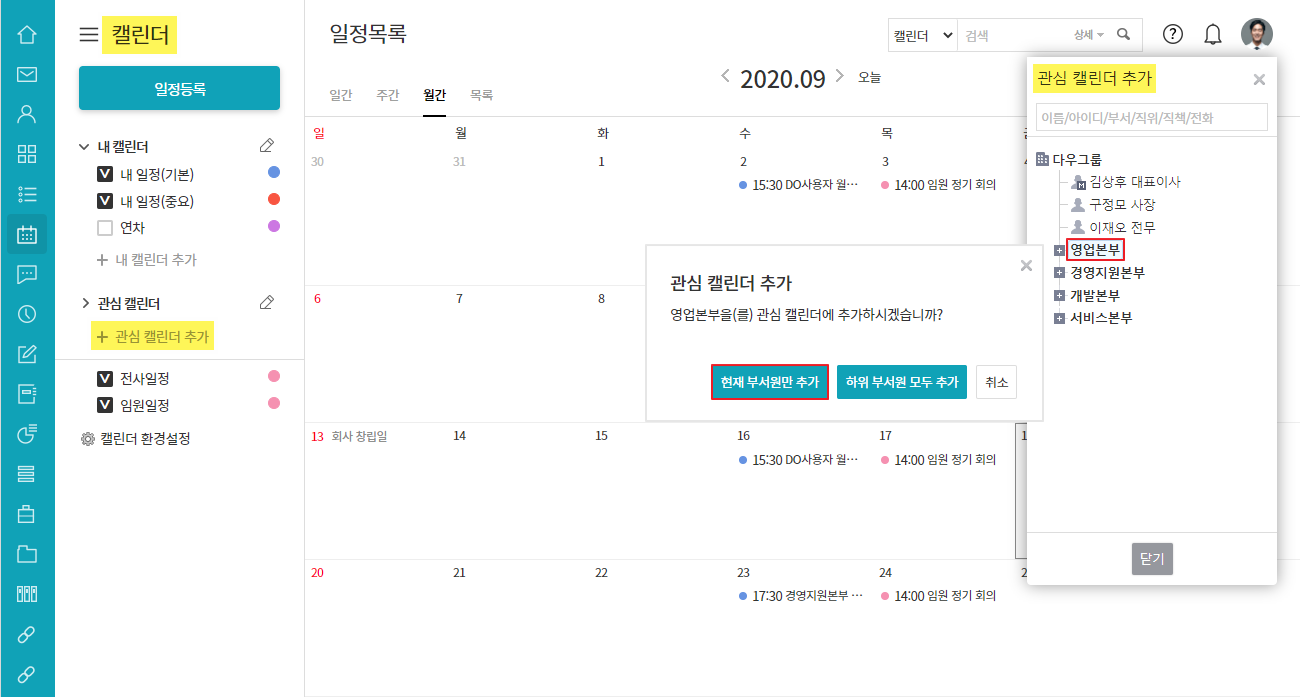Image resolution: width=1300 pixels, height=697 pixels.
Task: Enable the 연차 calendar checkbox
Action: 105,228
